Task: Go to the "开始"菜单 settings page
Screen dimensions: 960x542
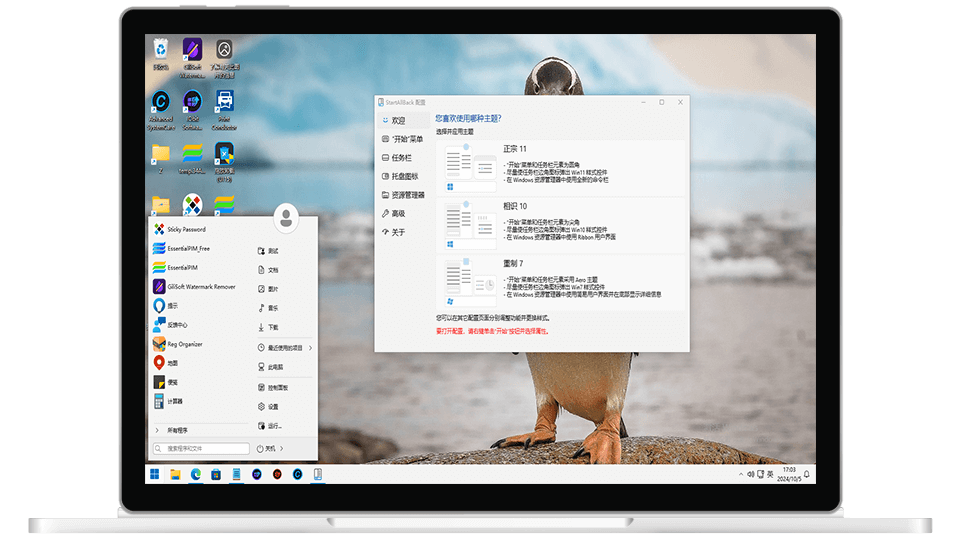Action: tap(406, 139)
